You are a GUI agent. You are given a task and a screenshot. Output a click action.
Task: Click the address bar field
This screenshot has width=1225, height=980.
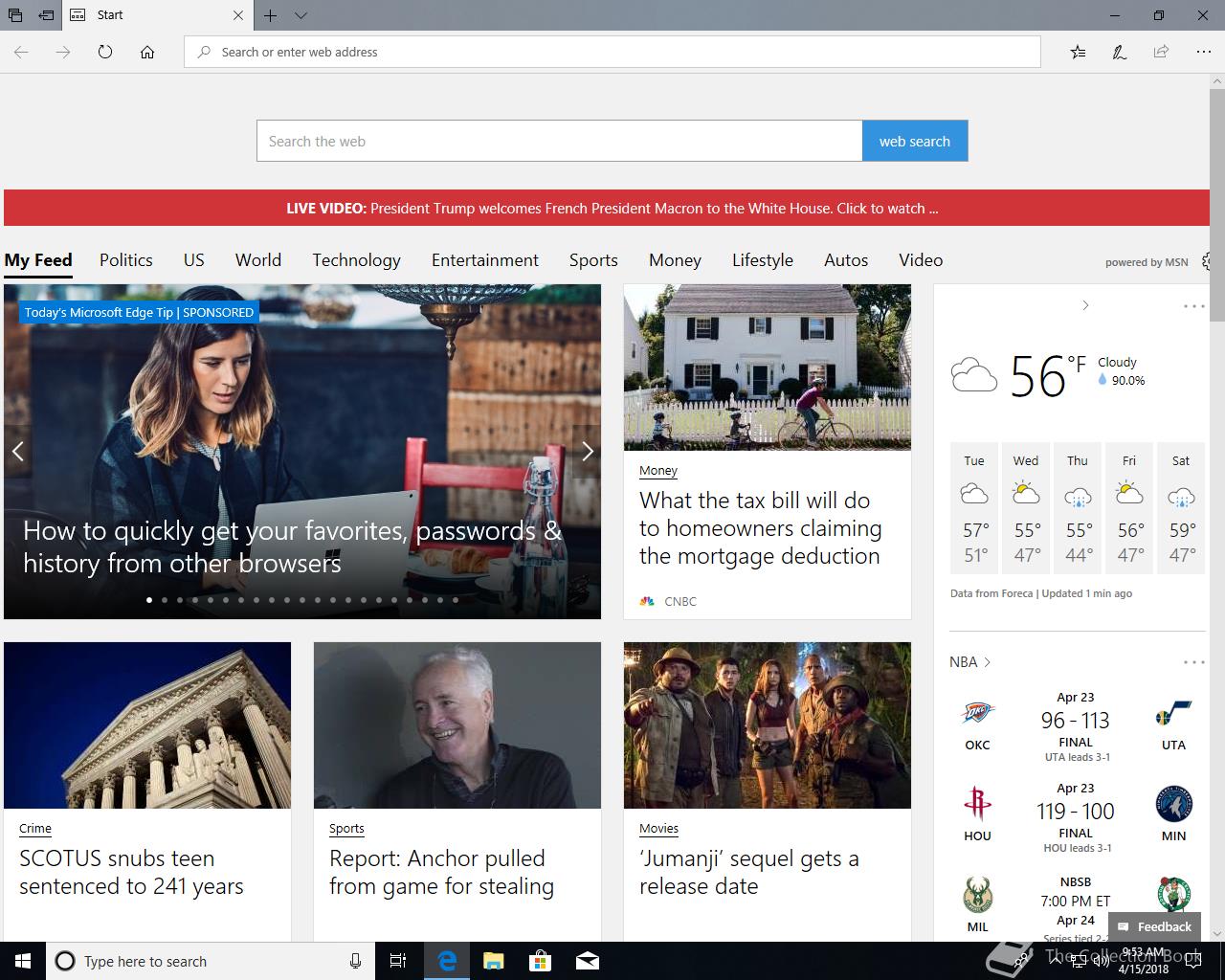tap(612, 52)
